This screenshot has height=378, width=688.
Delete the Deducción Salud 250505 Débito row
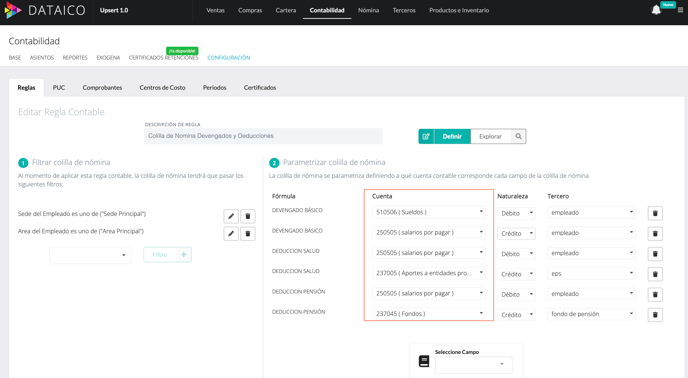655,254
